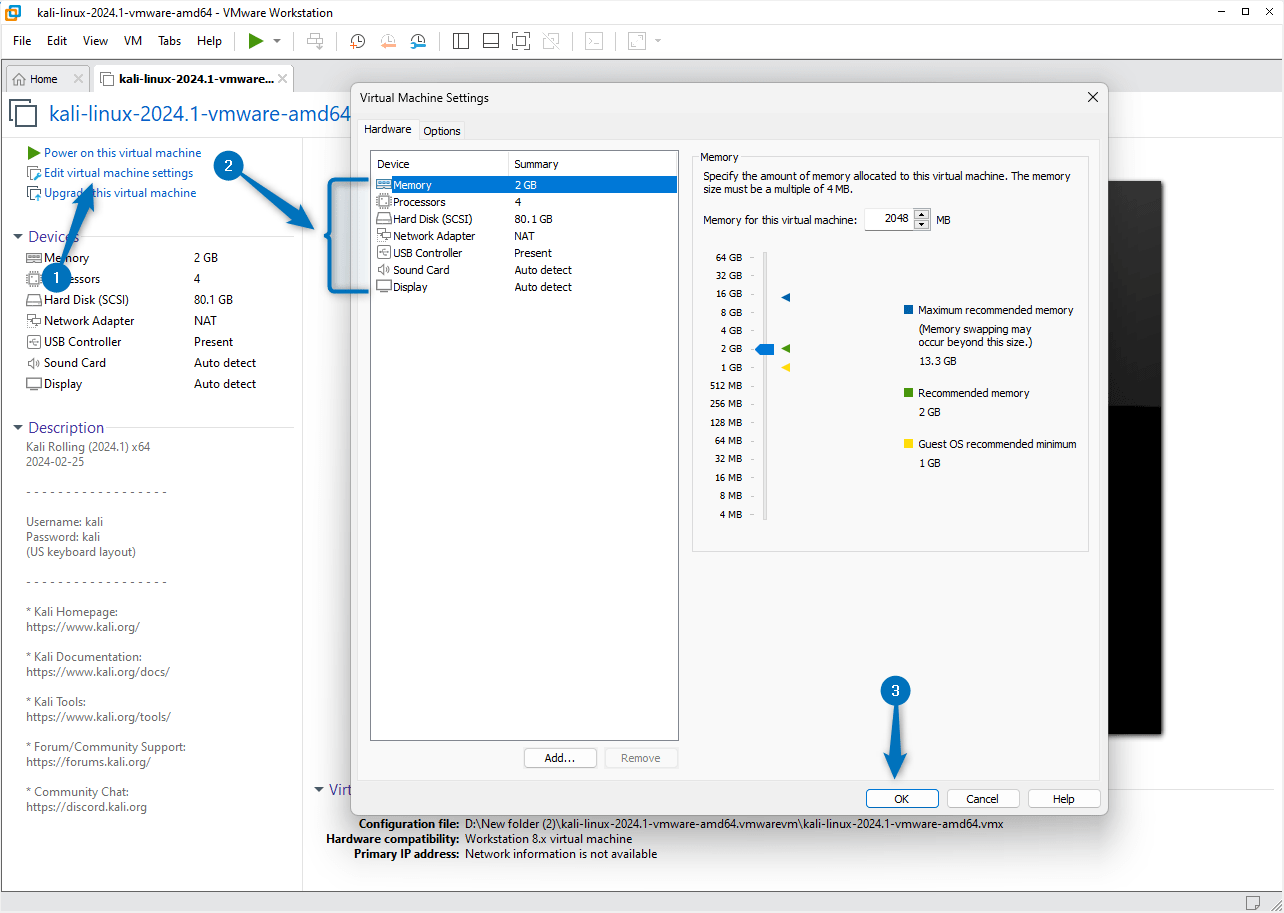Revert the VM to its snapshot
The height and width of the screenshot is (913, 1284).
point(388,41)
